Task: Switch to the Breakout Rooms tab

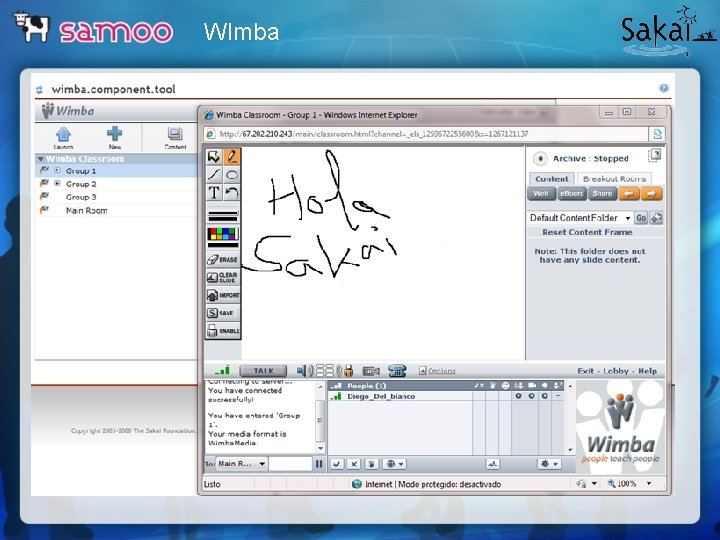Action: [614, 179]
